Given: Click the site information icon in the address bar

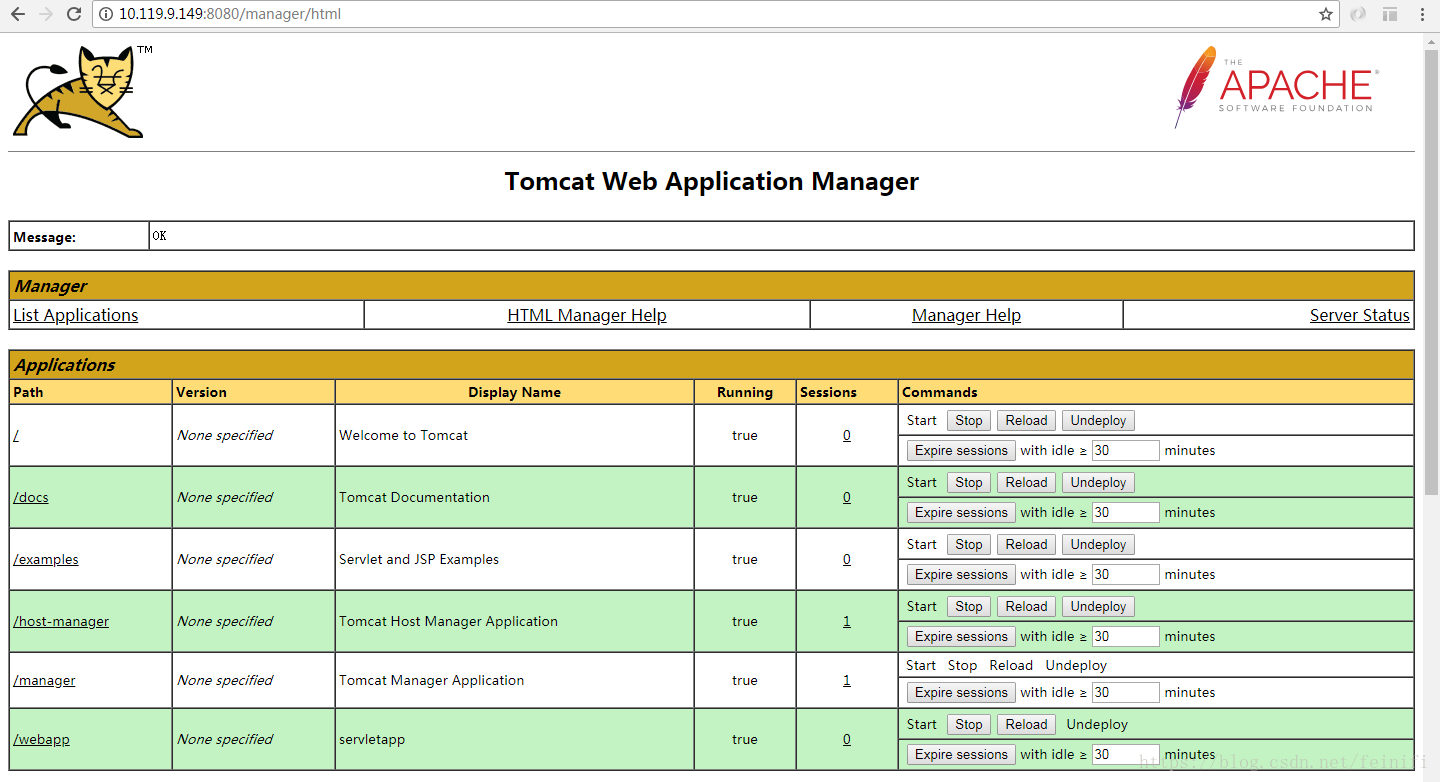Looking at the screenshot, I should pyautogui.click(x=106, y=14).
